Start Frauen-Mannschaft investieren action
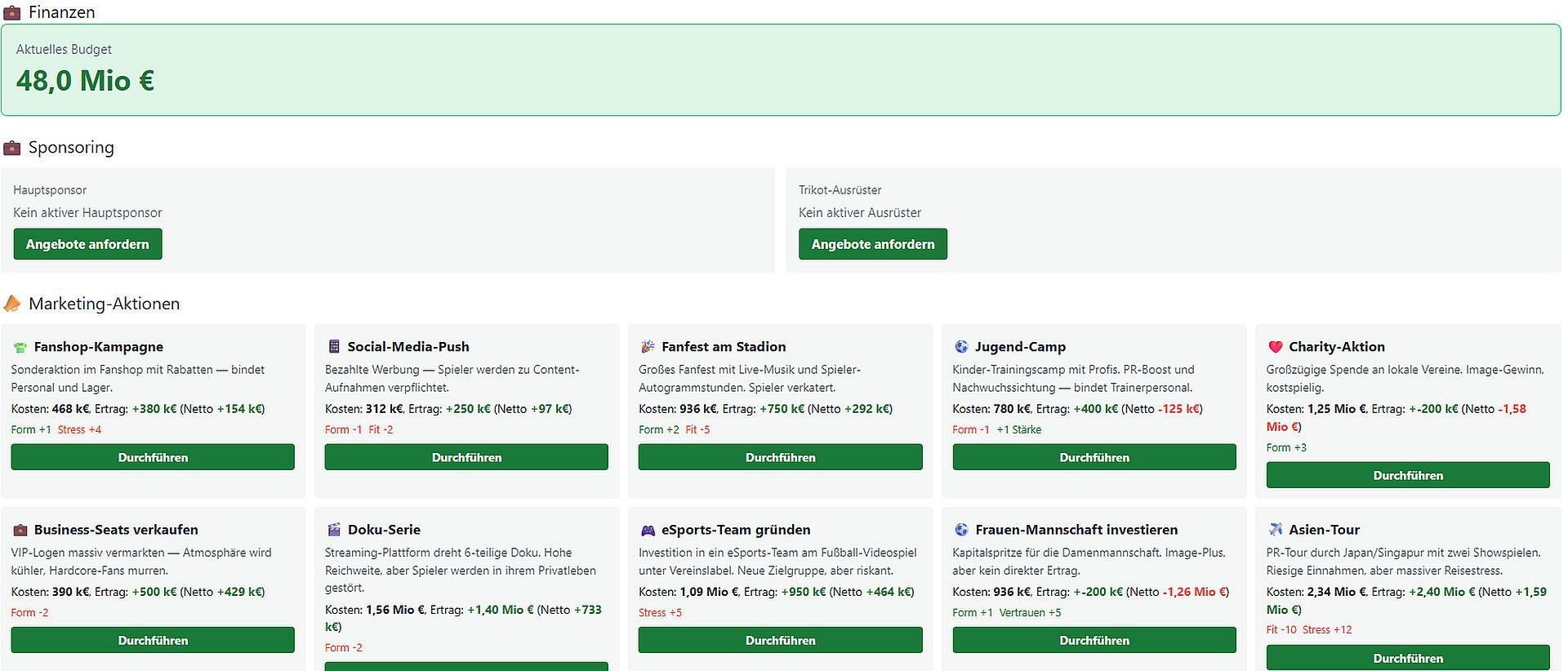 (1094, 640)
